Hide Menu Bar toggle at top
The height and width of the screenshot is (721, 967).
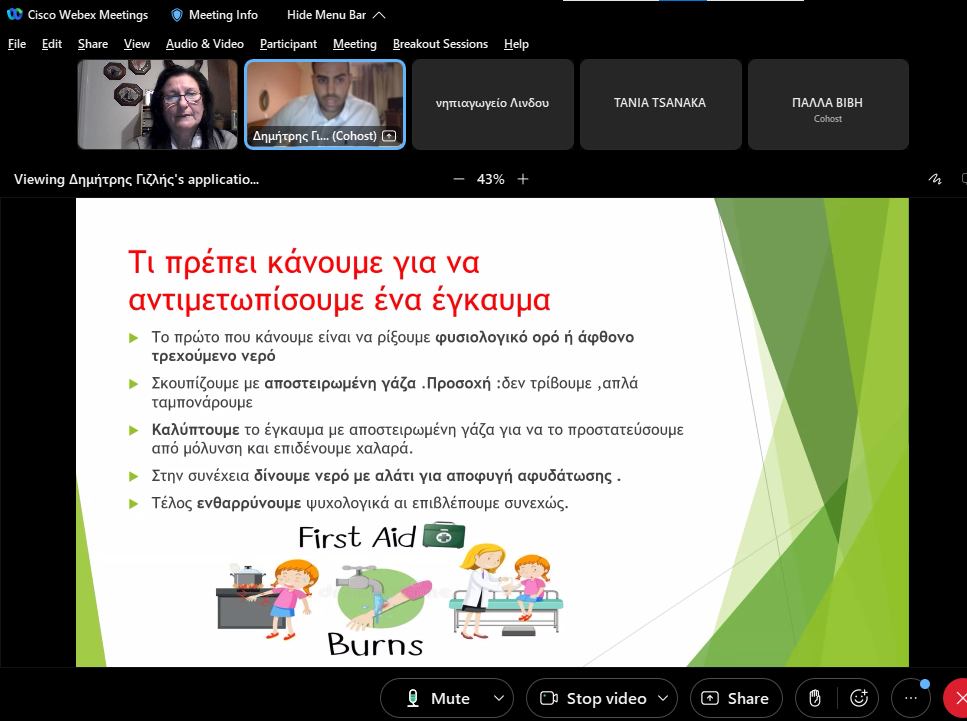coord(335,15)
